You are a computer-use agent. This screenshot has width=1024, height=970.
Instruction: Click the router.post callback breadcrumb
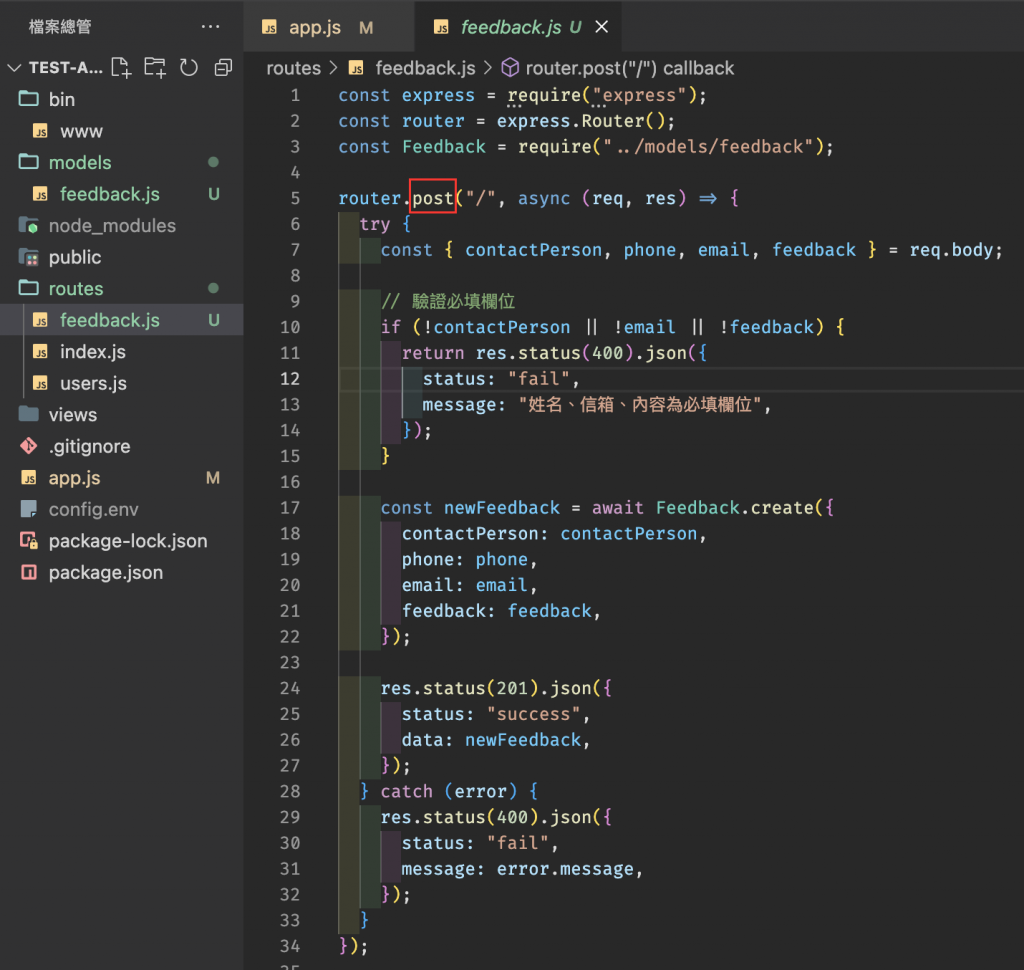click(x=629, y=68)
